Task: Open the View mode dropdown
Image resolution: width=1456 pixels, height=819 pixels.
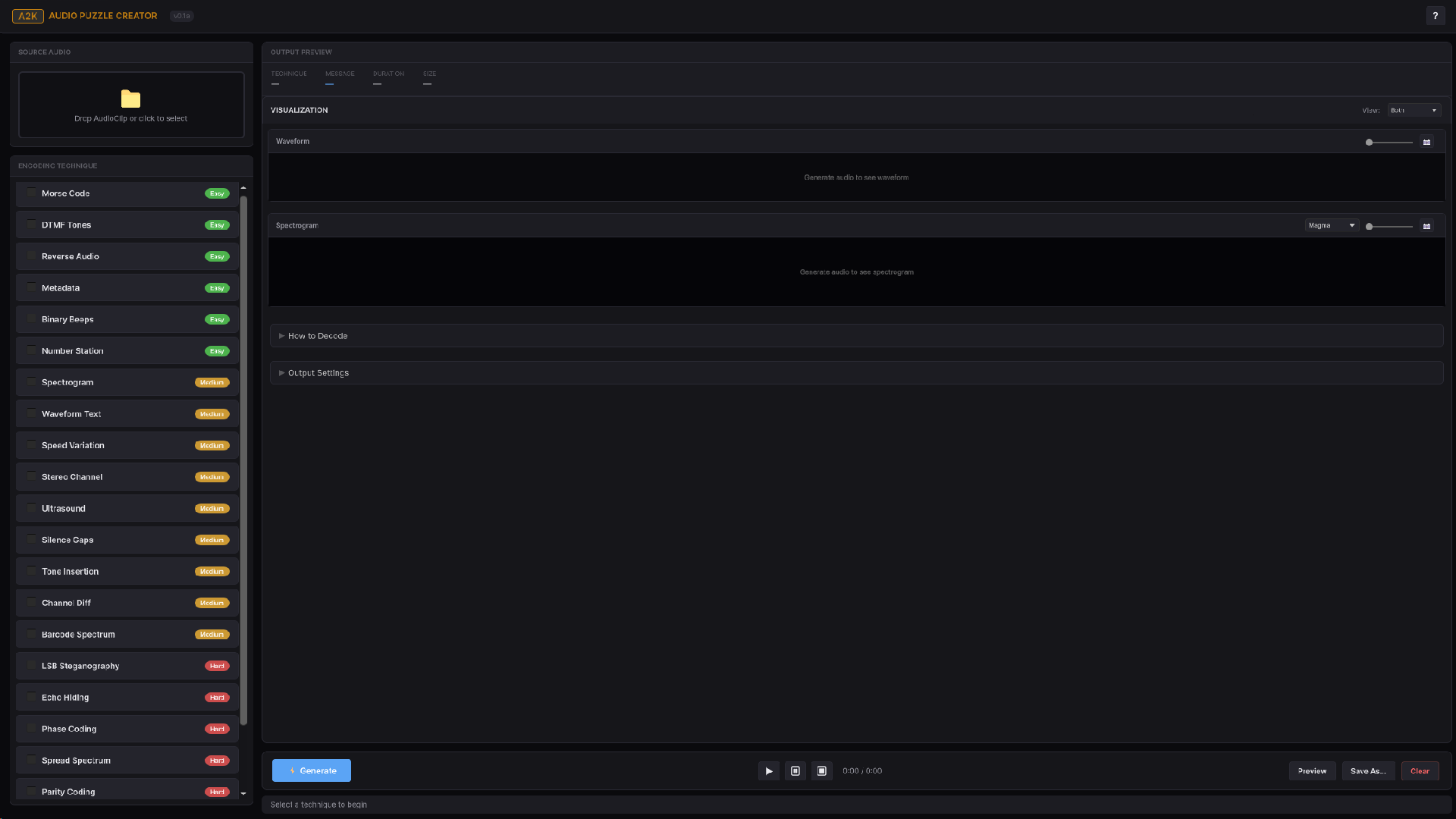Action: (1414, 110)
